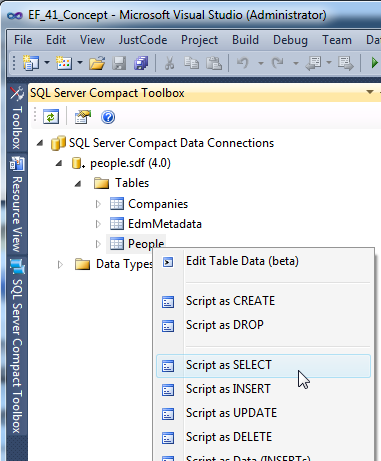
Task: Open the Team menu
Action: (337, 40)
